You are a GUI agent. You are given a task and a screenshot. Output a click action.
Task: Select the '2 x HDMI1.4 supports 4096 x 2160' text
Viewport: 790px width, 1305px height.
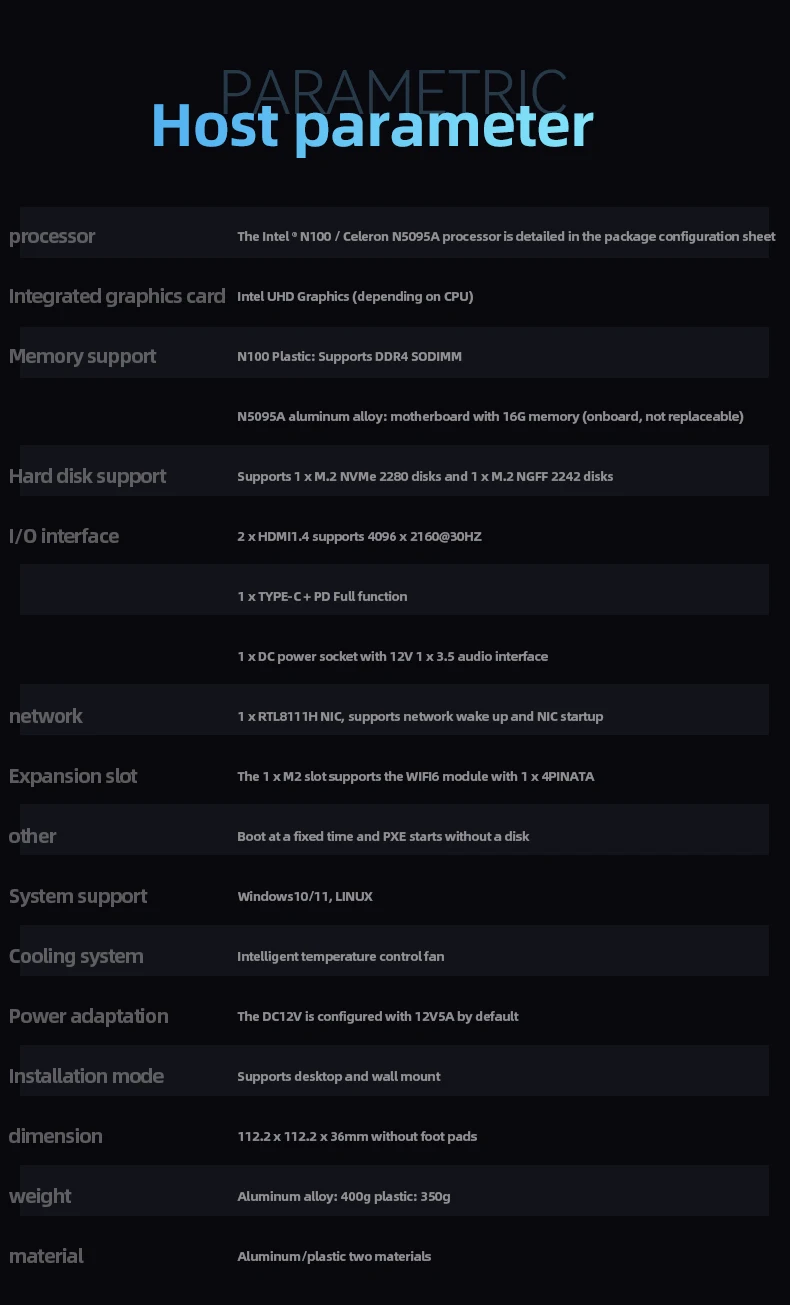coord(359,537)
